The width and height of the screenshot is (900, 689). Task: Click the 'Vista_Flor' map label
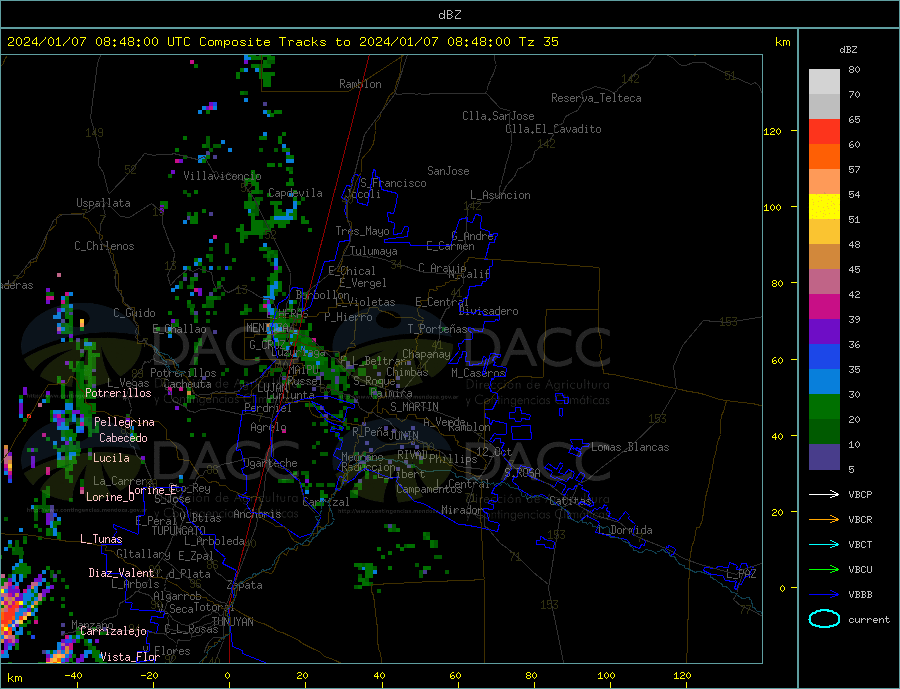coord(130,657)
